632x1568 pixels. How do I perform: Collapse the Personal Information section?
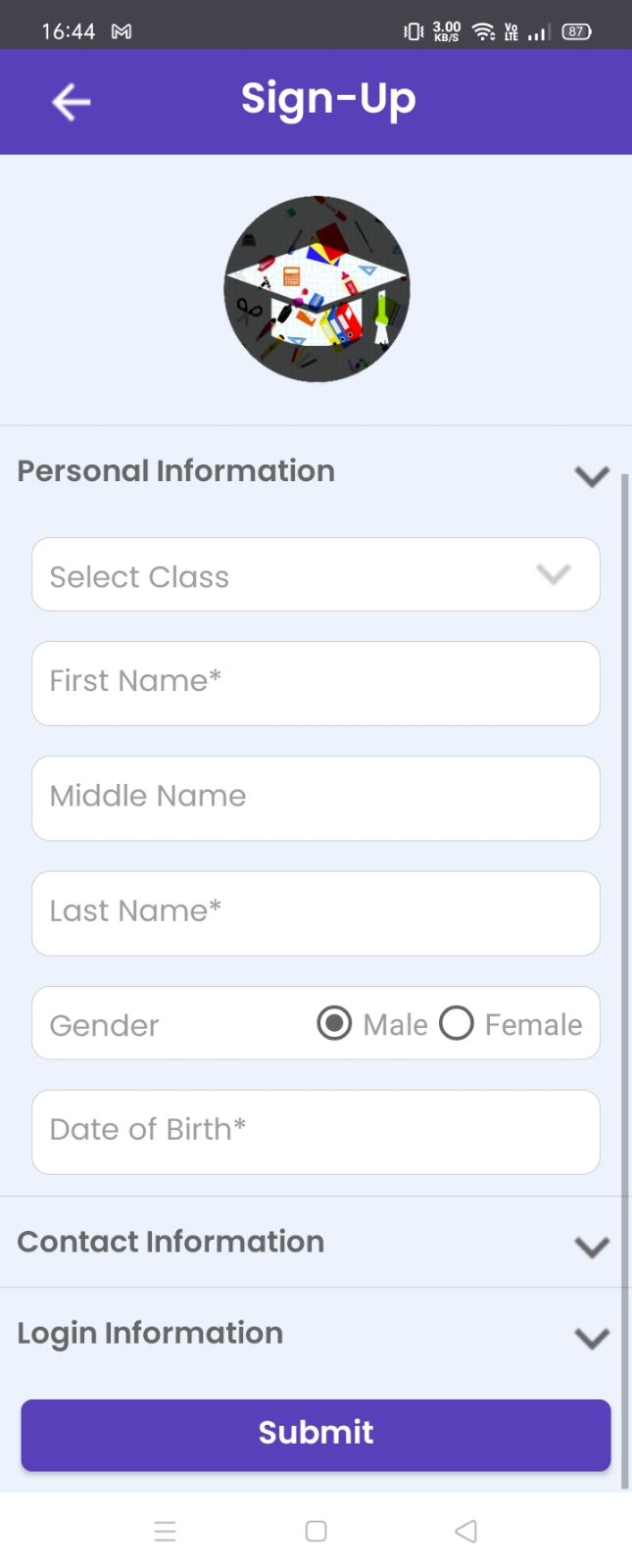(592, 476)
